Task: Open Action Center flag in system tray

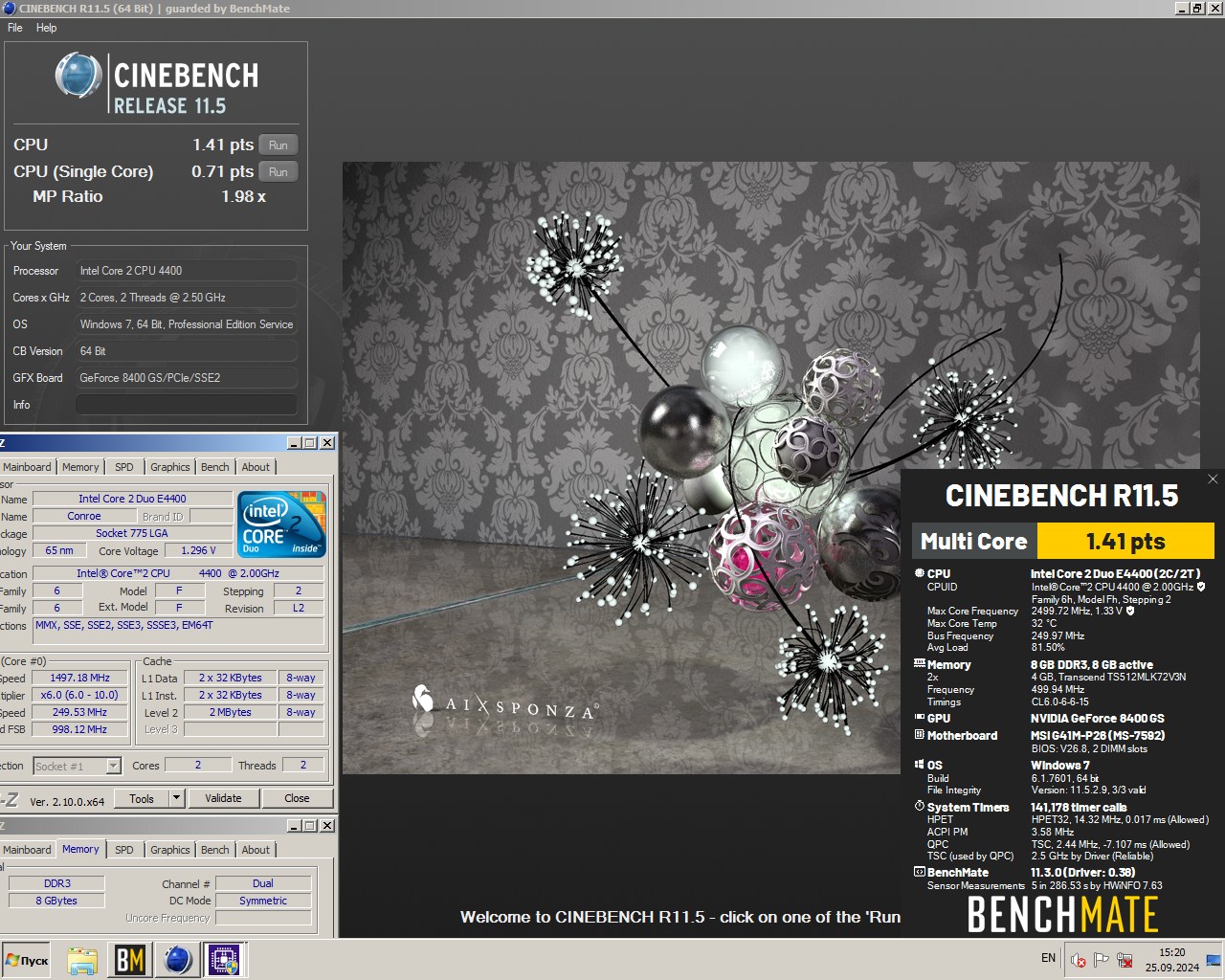Action: coord(1102,960)
